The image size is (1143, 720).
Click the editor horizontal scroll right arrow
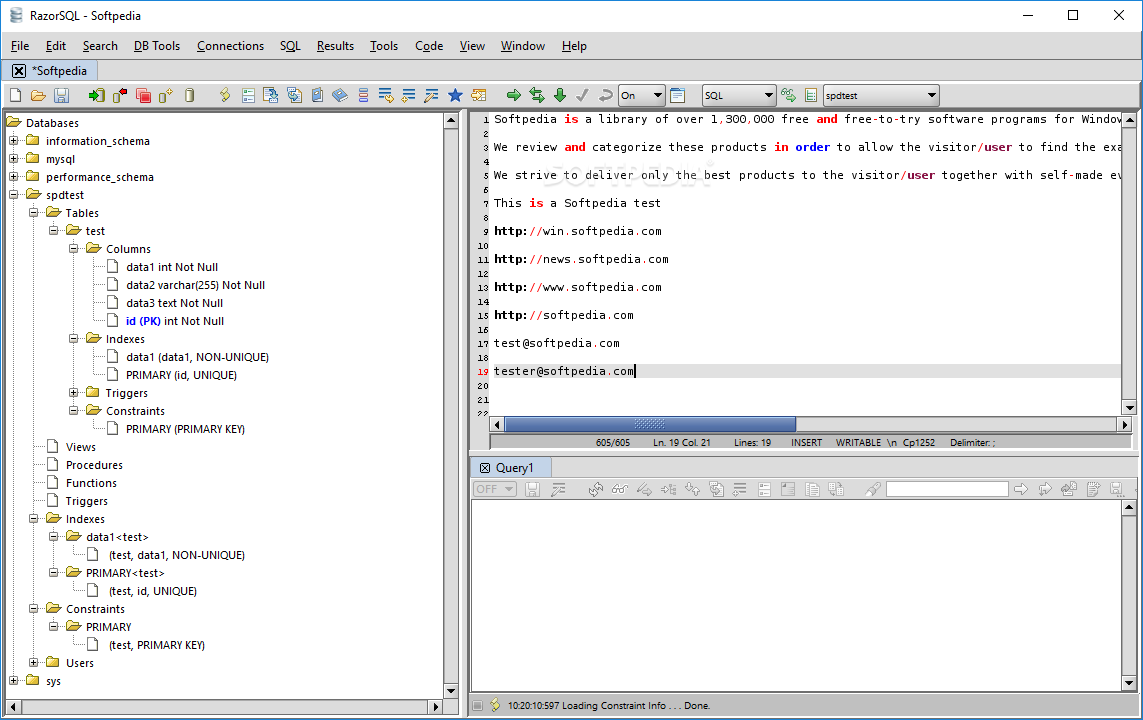(x=1124, y=424)
